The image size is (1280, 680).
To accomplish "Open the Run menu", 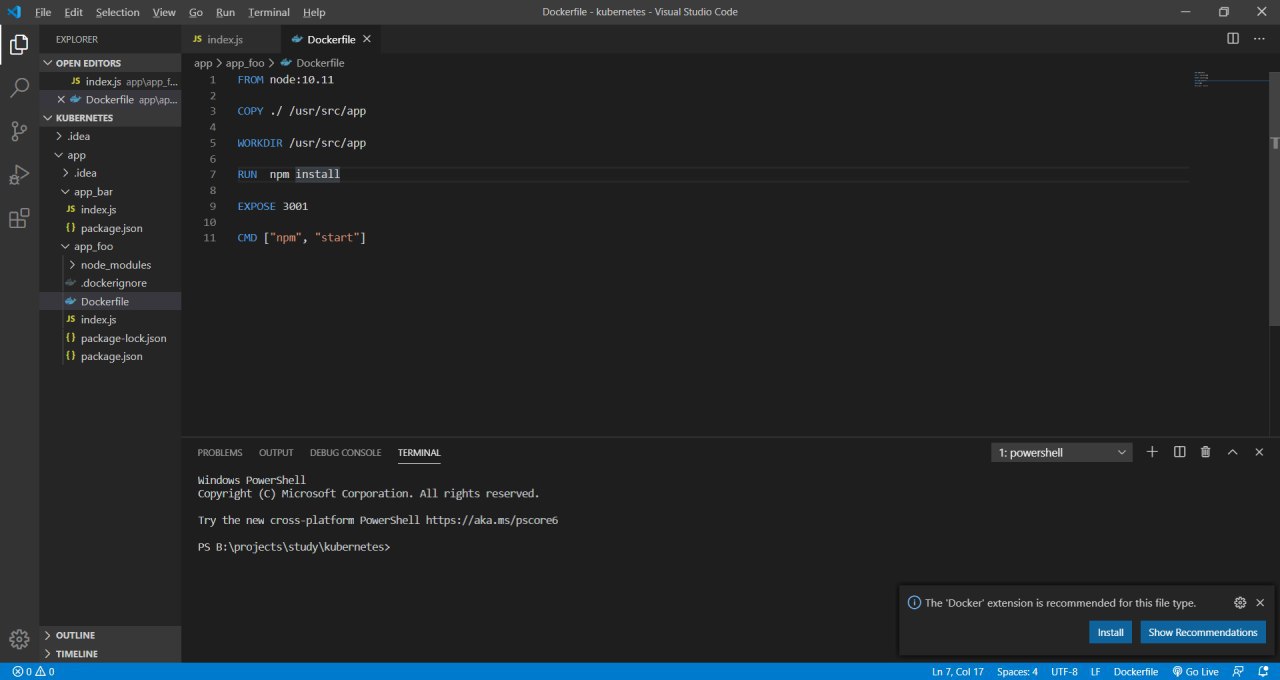I will pyautogui.click(x=226, y=12).
